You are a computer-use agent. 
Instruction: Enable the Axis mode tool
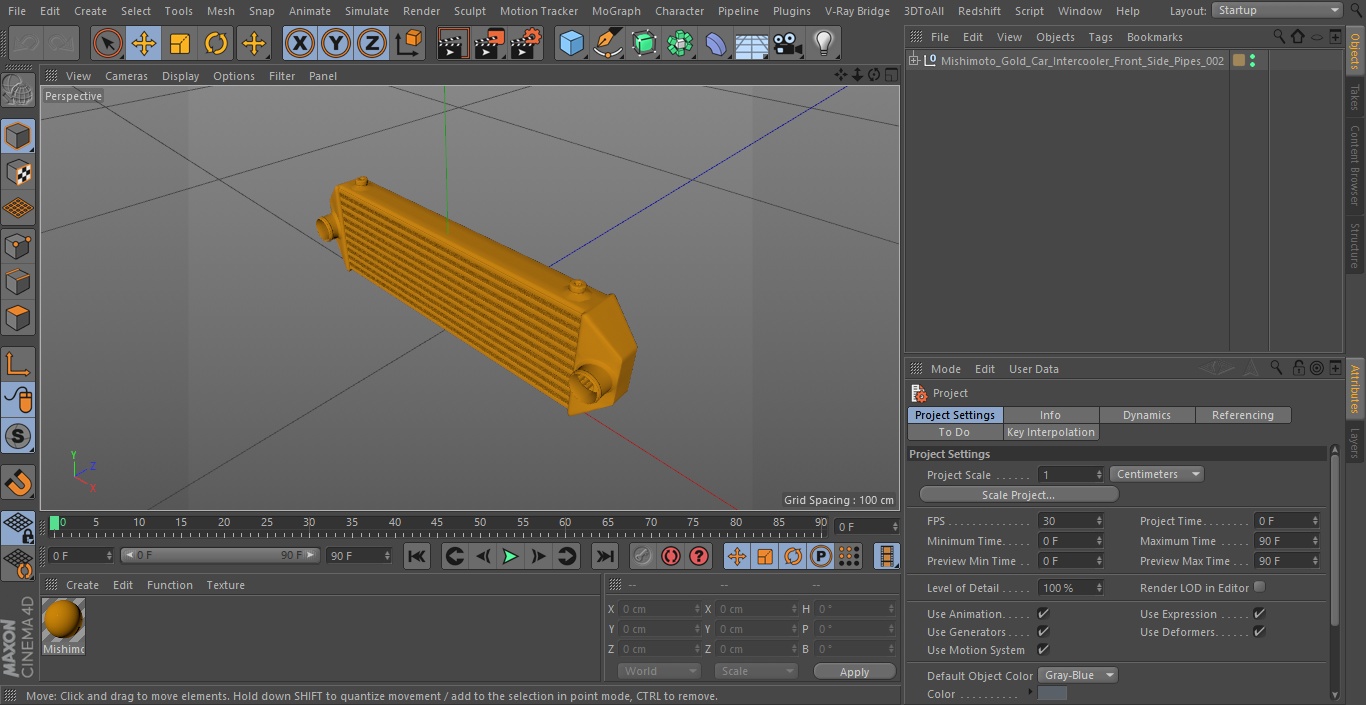(x=18, y=363)
